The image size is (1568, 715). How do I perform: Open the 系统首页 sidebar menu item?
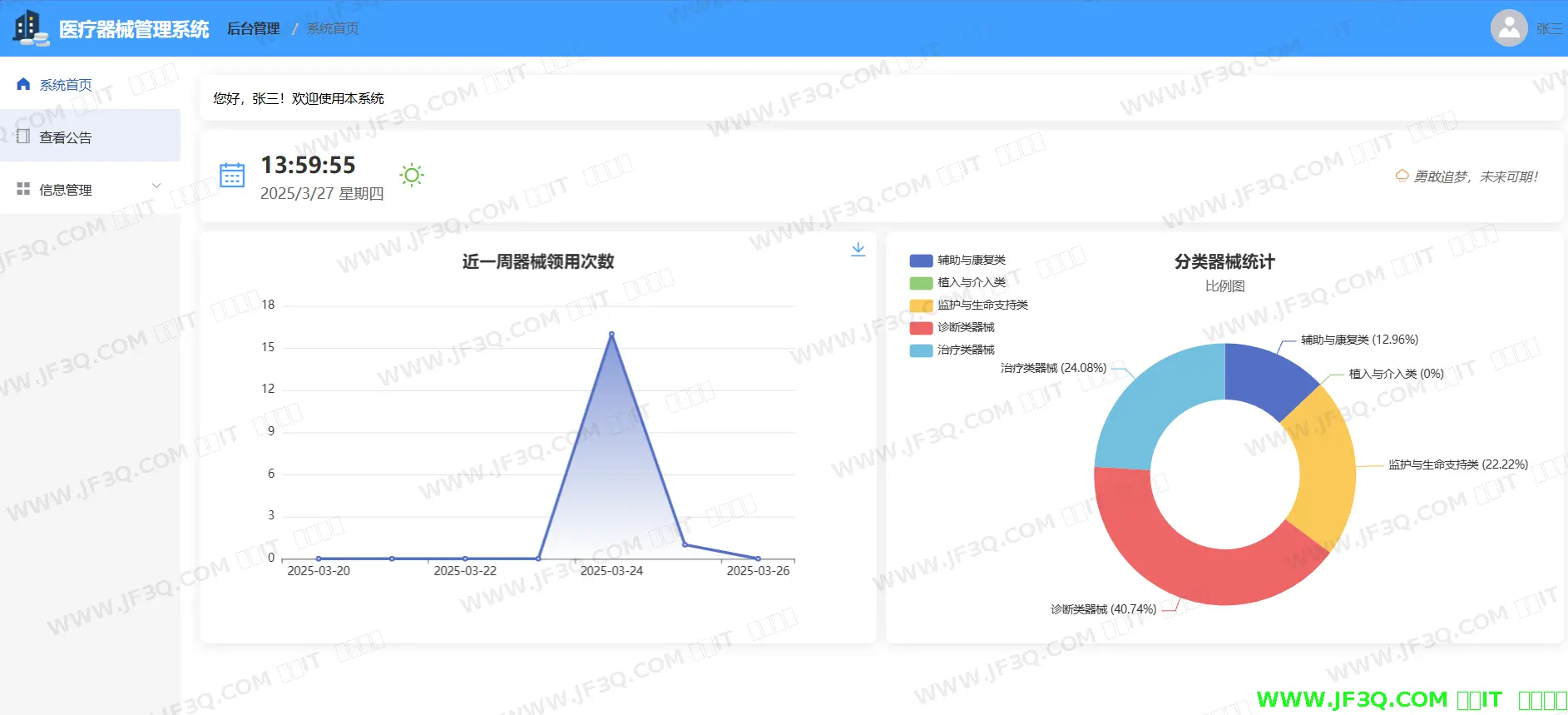click(x=66, y=85)
